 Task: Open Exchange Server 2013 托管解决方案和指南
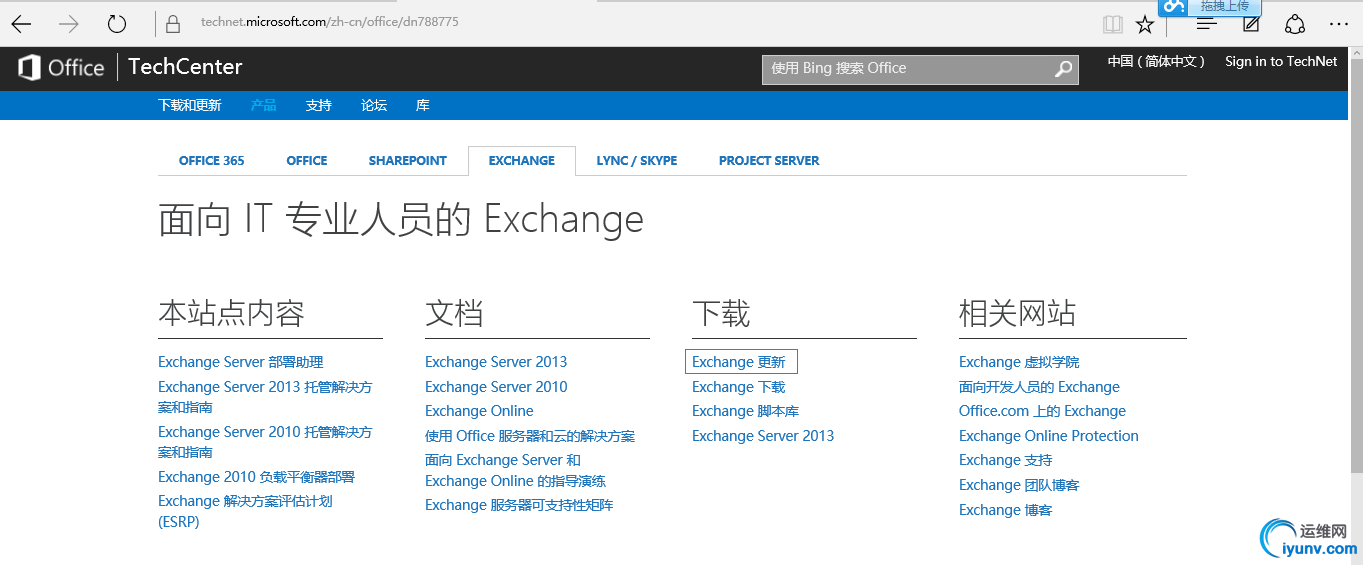pyautogui.click(x=265, y=397)
